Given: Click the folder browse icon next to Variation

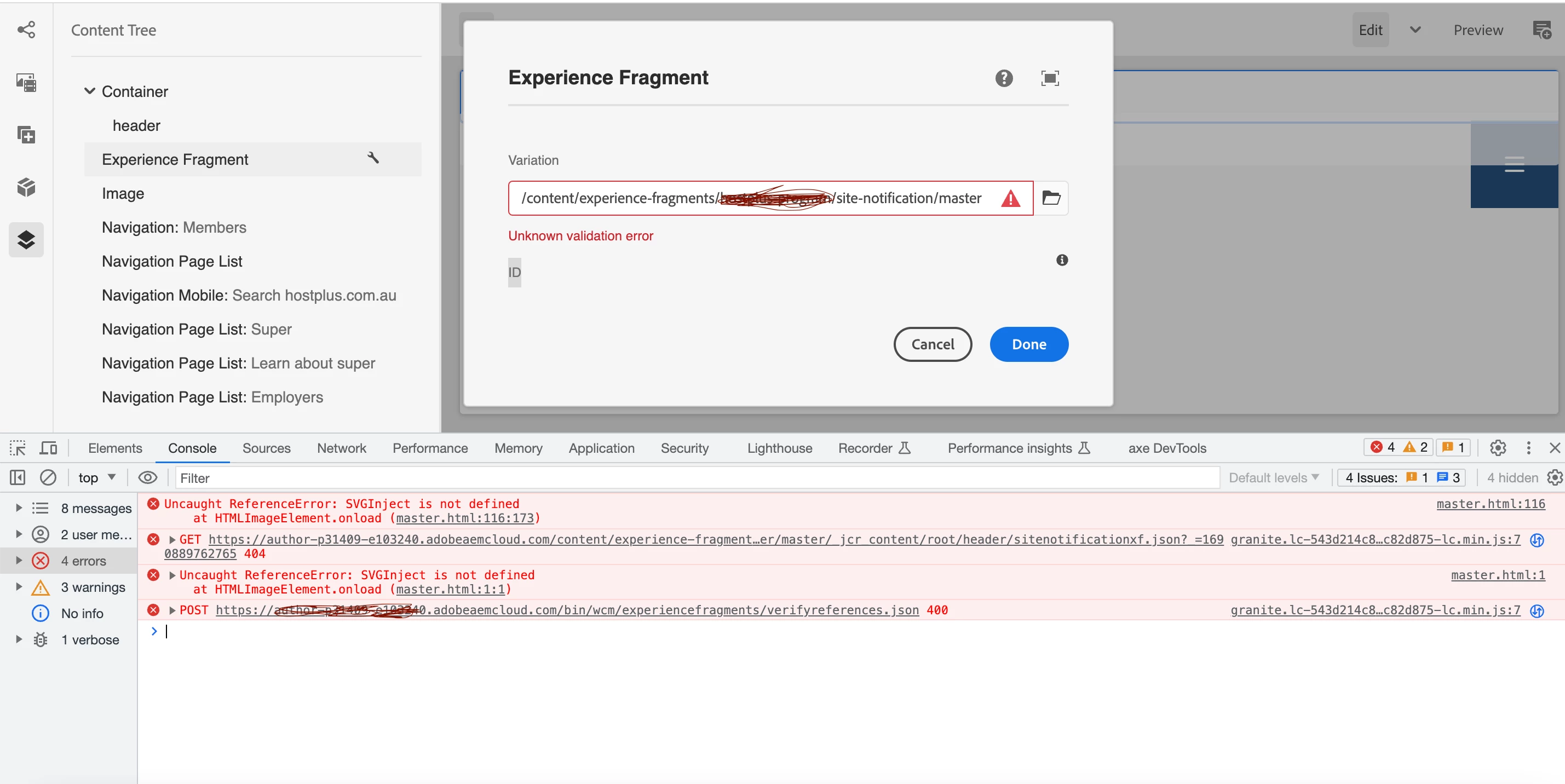Looking at the screenshot, I should pos(1051,198).
